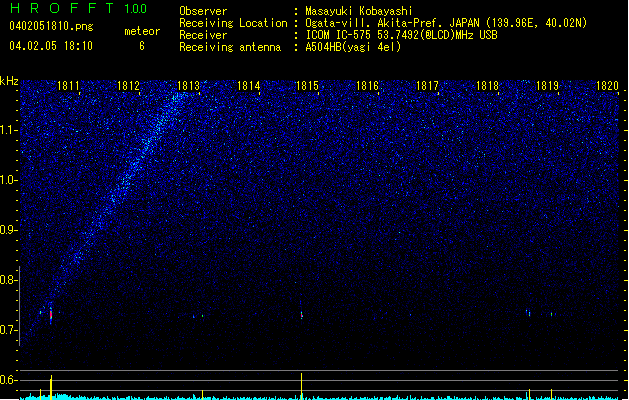Select the Ogata-vill. Akita-Pref. JAPAN location text
Viewport: 629px width, 400px height.
click(446, 23)
